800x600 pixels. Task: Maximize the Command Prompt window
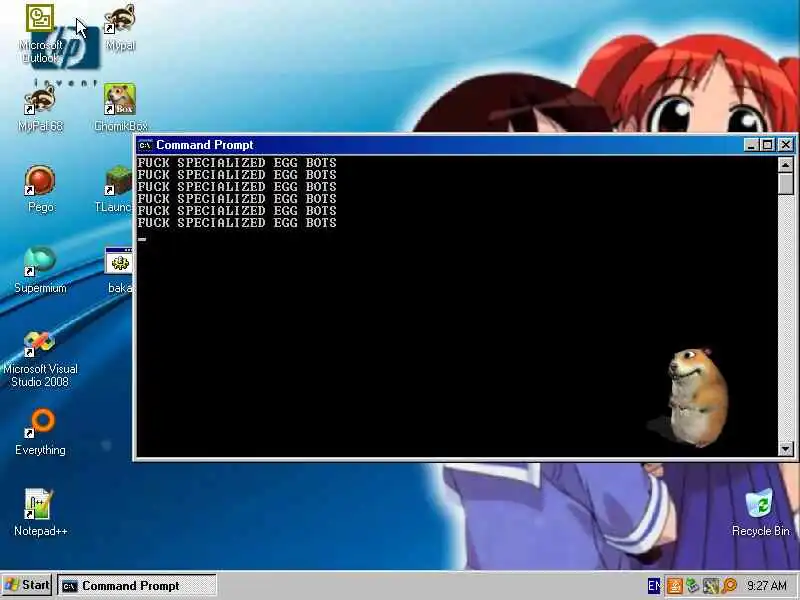pyautogui.click(x=767, y=145)
